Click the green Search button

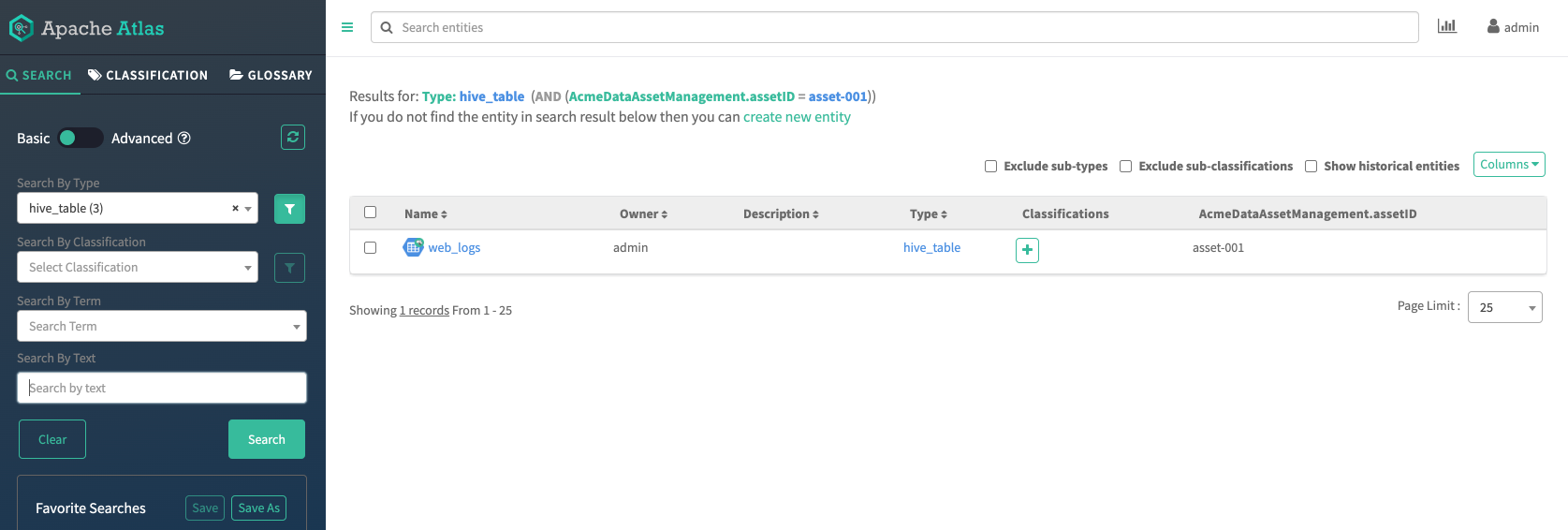click(x=267, y=439)
